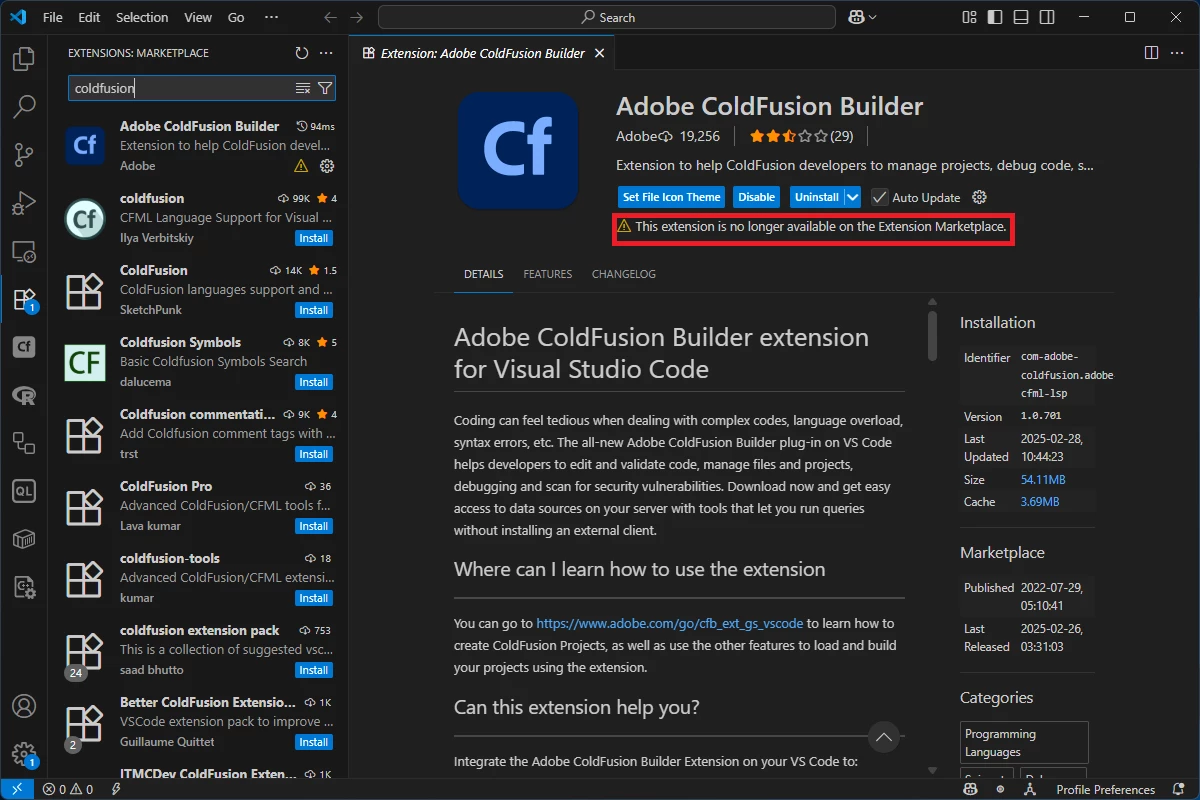1200x800 pixels.
Task: Select the Extension: Adobe ColdFusion Builder editor tab
Action: tap(480, 53)
